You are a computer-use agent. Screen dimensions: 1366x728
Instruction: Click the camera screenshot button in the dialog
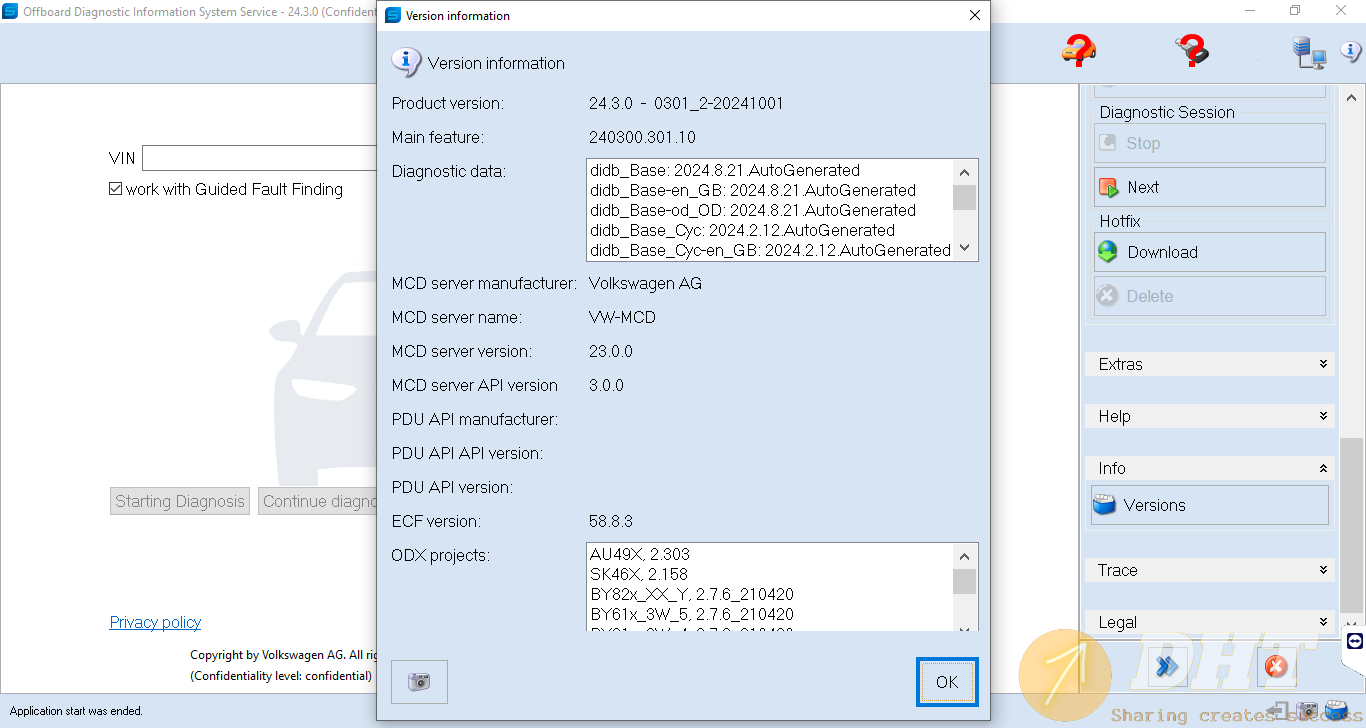point(419,682)
